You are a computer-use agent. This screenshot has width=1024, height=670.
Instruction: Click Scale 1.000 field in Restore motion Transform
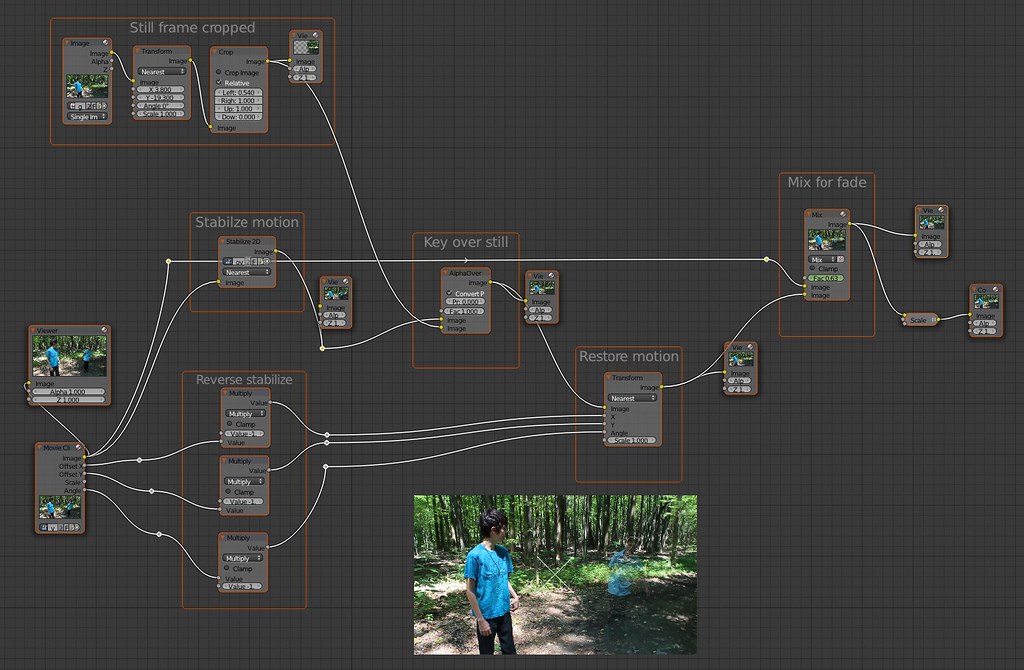(632, 440)
